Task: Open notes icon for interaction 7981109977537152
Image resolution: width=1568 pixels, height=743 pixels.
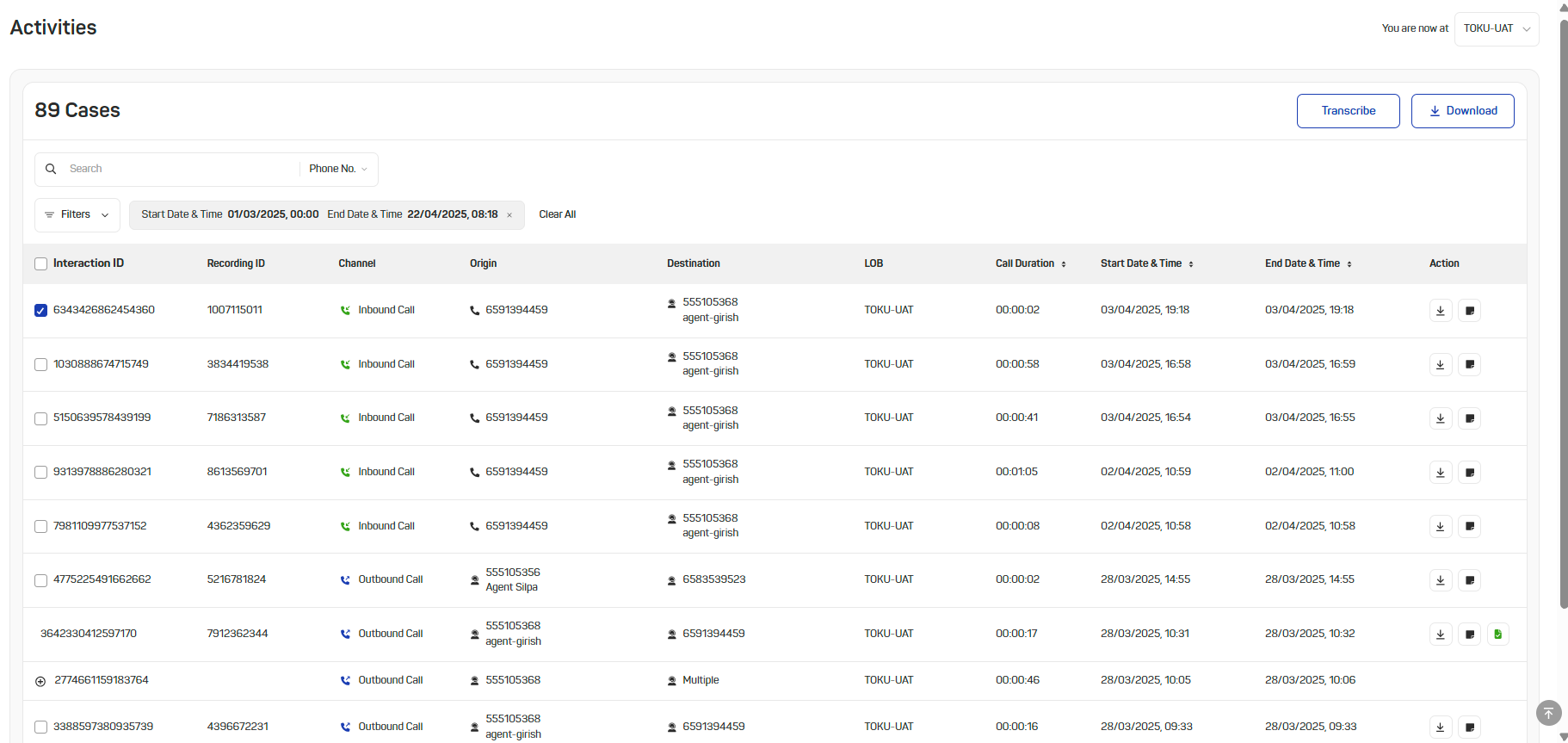Action: point(1470,527)
